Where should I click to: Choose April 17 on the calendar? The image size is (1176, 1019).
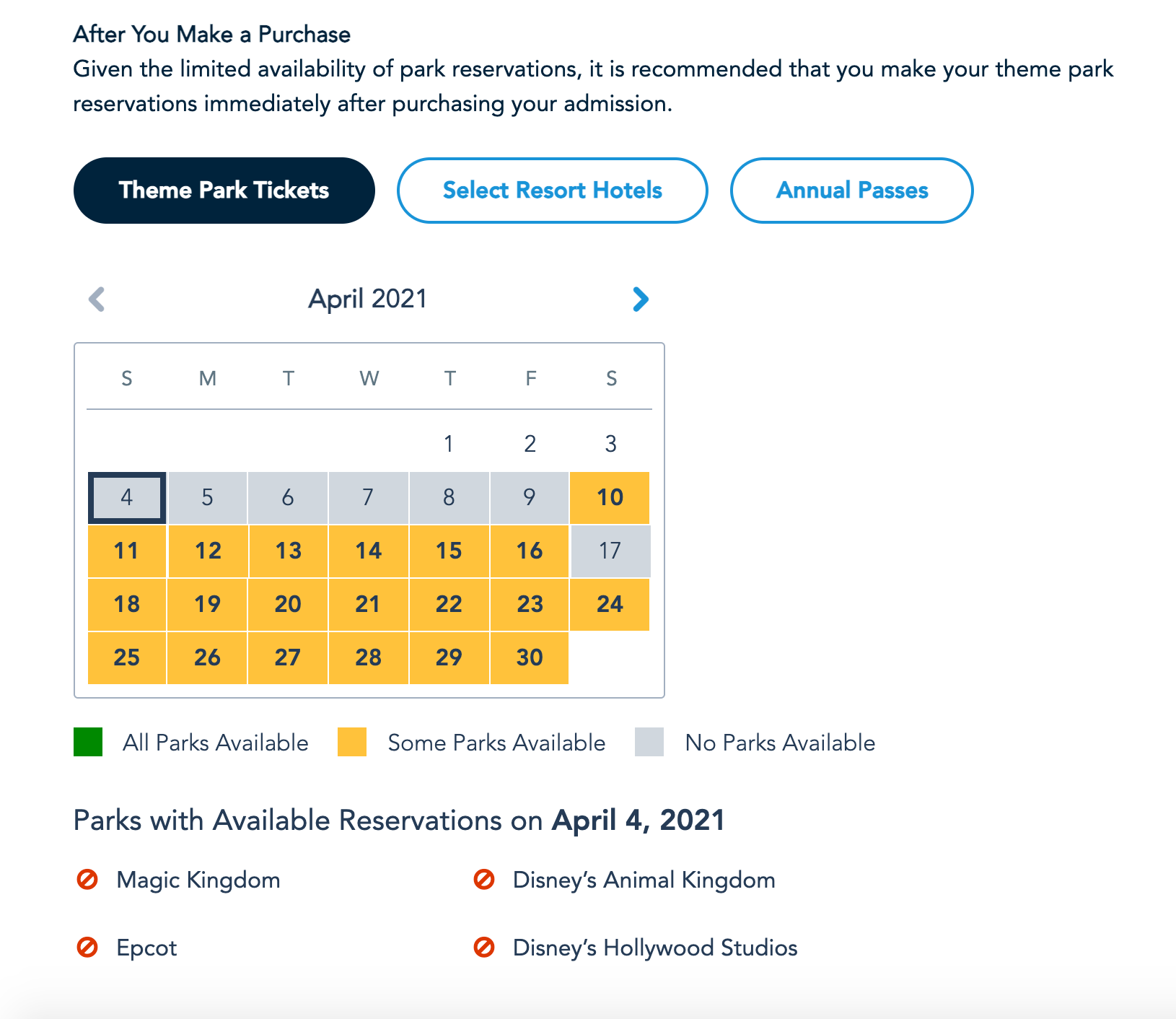click(610, 551)
